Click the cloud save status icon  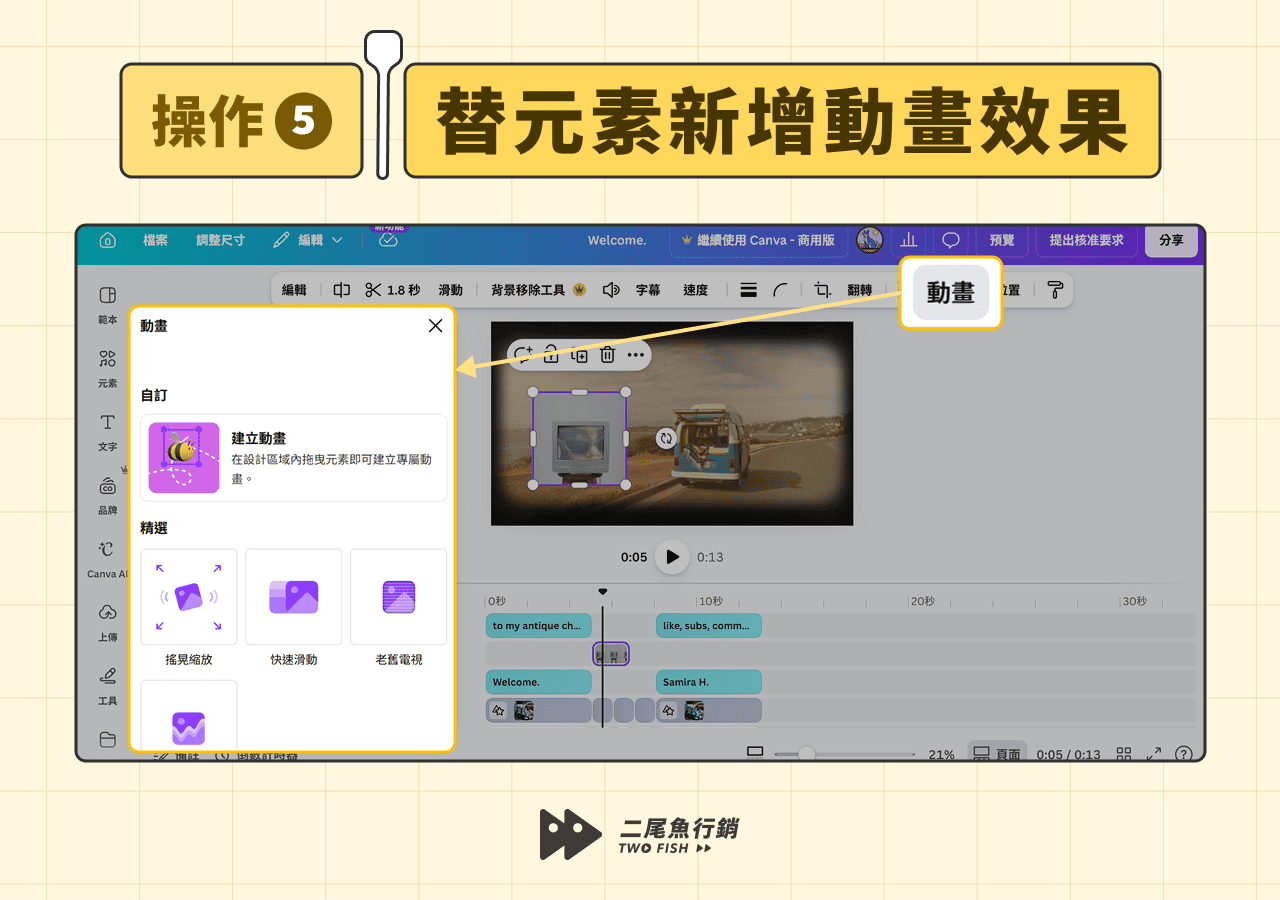pos(388,240)
